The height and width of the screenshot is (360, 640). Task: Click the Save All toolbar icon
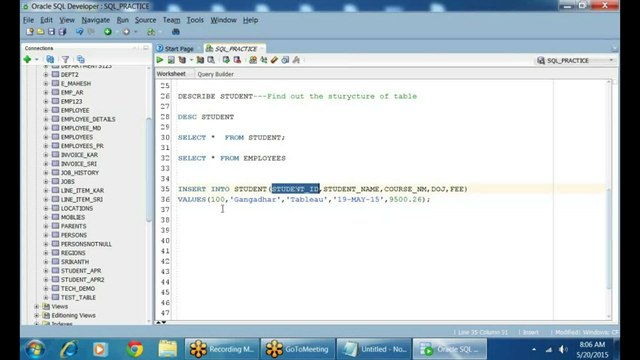point(62,31)
